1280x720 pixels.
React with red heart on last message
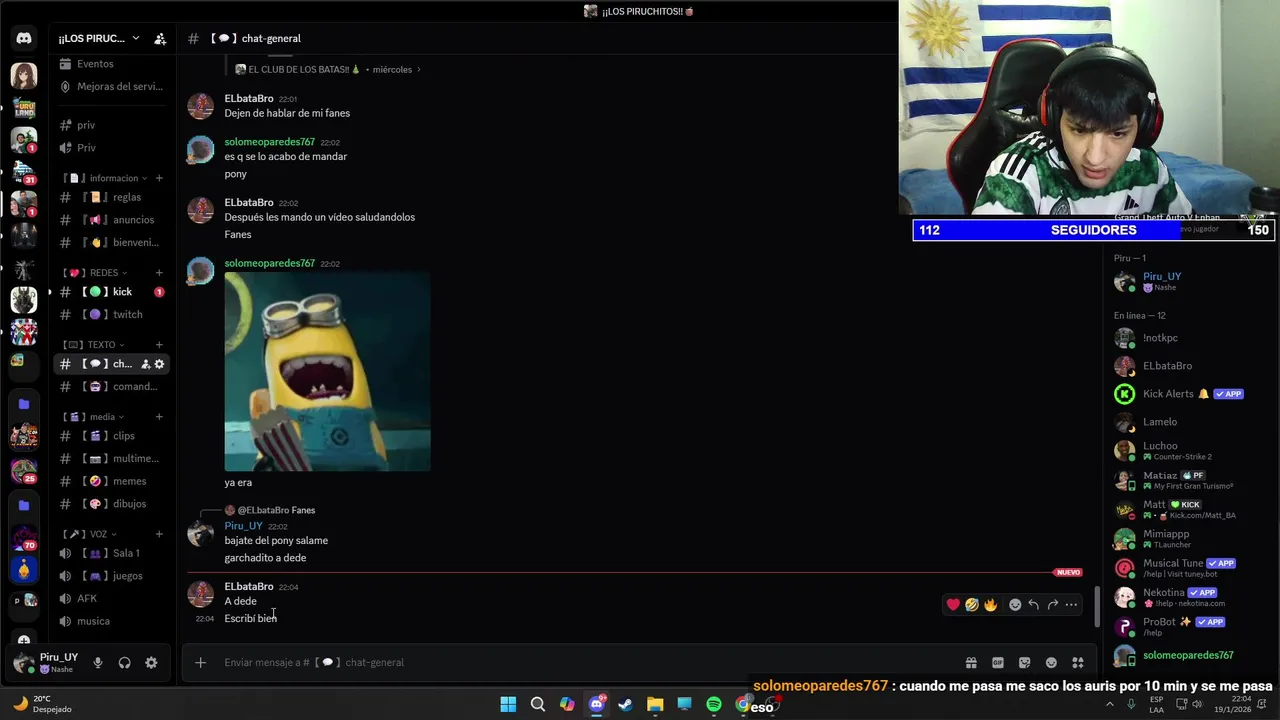tap(953, 604)
